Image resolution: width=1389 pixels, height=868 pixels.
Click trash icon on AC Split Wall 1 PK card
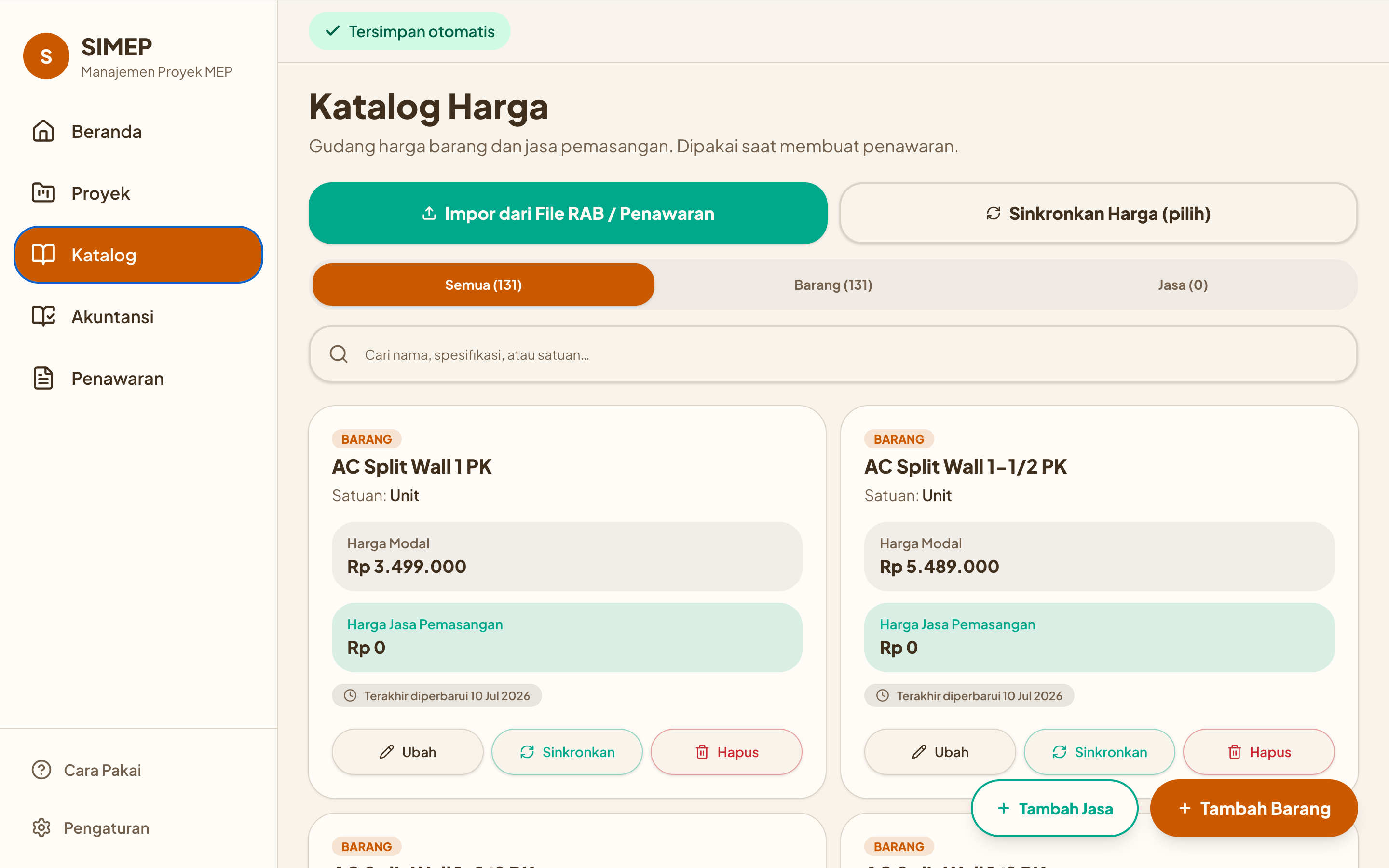tap(702, 752)
